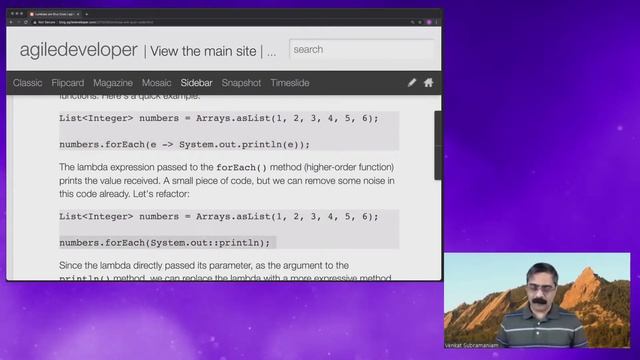The image size is (640, 360).
Task: Click the forEach() inline code text
Action: tap(241, 167)
